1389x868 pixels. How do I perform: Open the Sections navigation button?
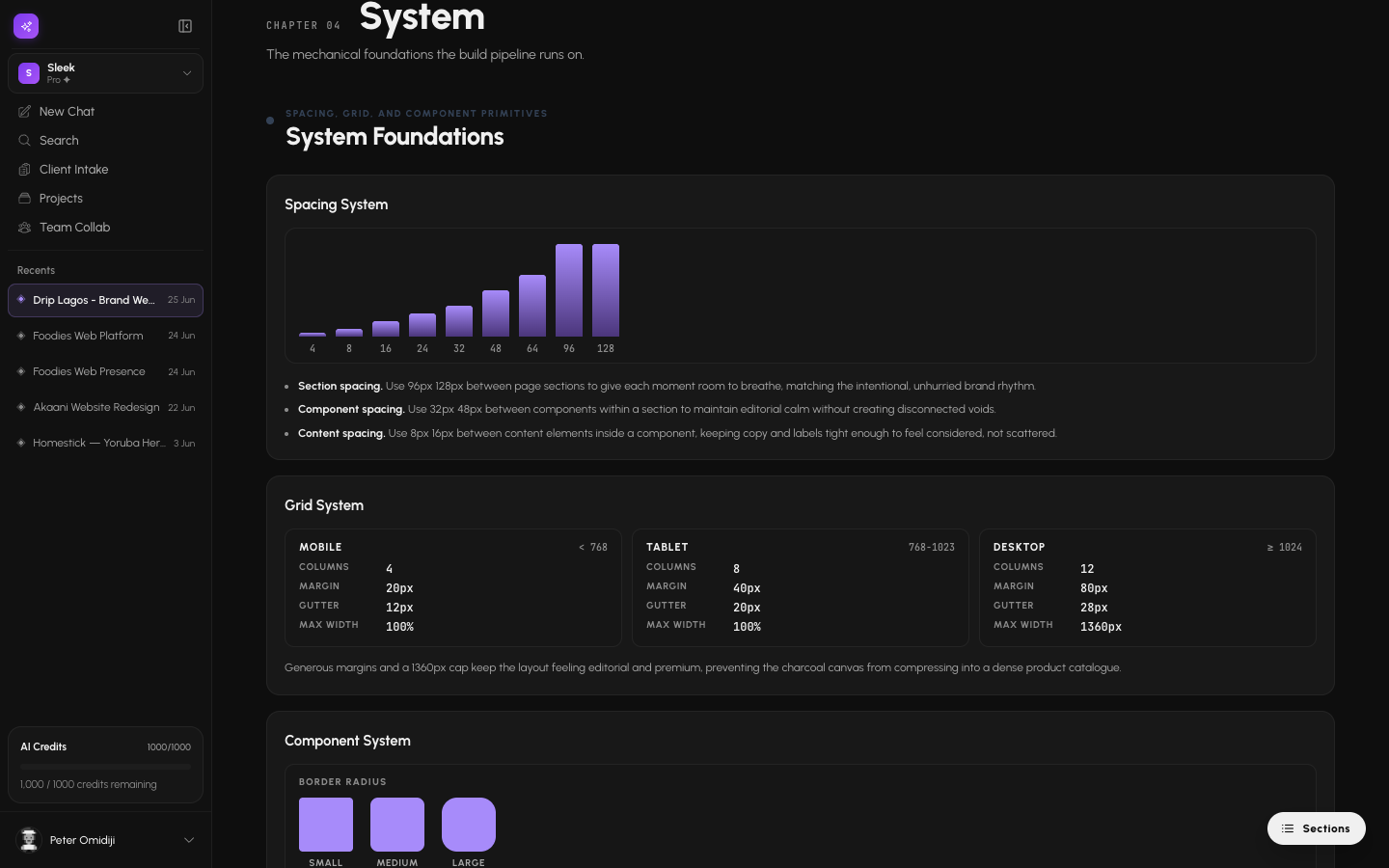tap(1316, 828)
